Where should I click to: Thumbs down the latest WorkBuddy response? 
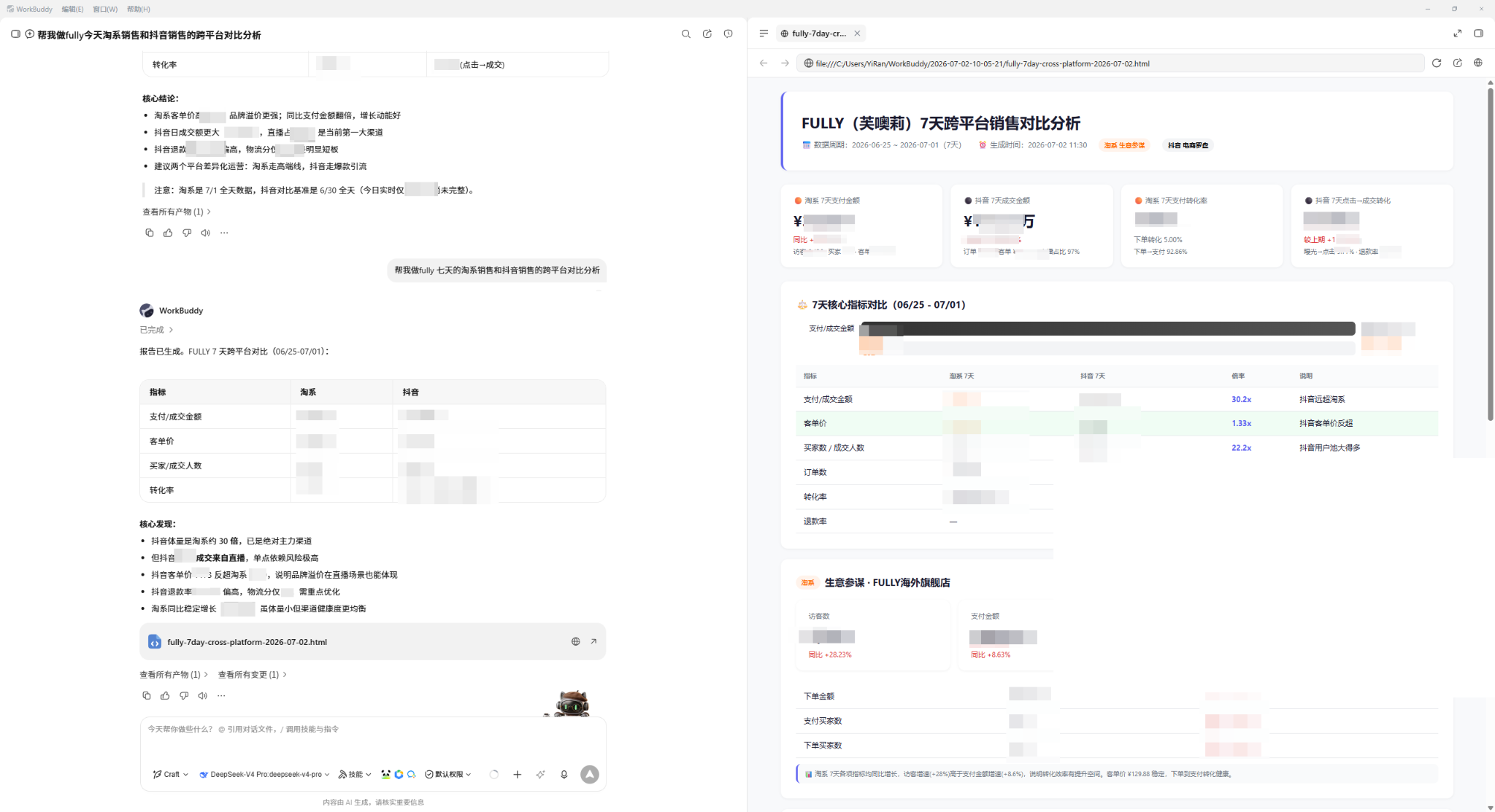point(184,696)
